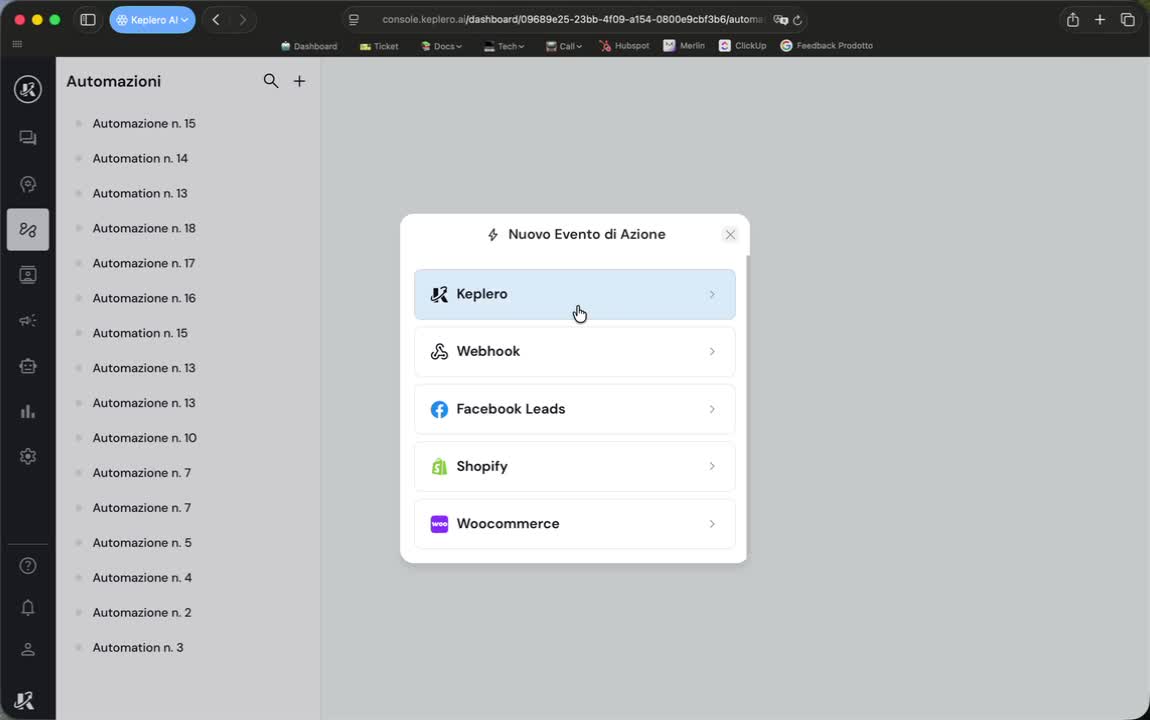This screenshot has width=1150, height=720.
Task: Close the Nuovo Evento di Azione dialog
Action: (x=730, y=235)
